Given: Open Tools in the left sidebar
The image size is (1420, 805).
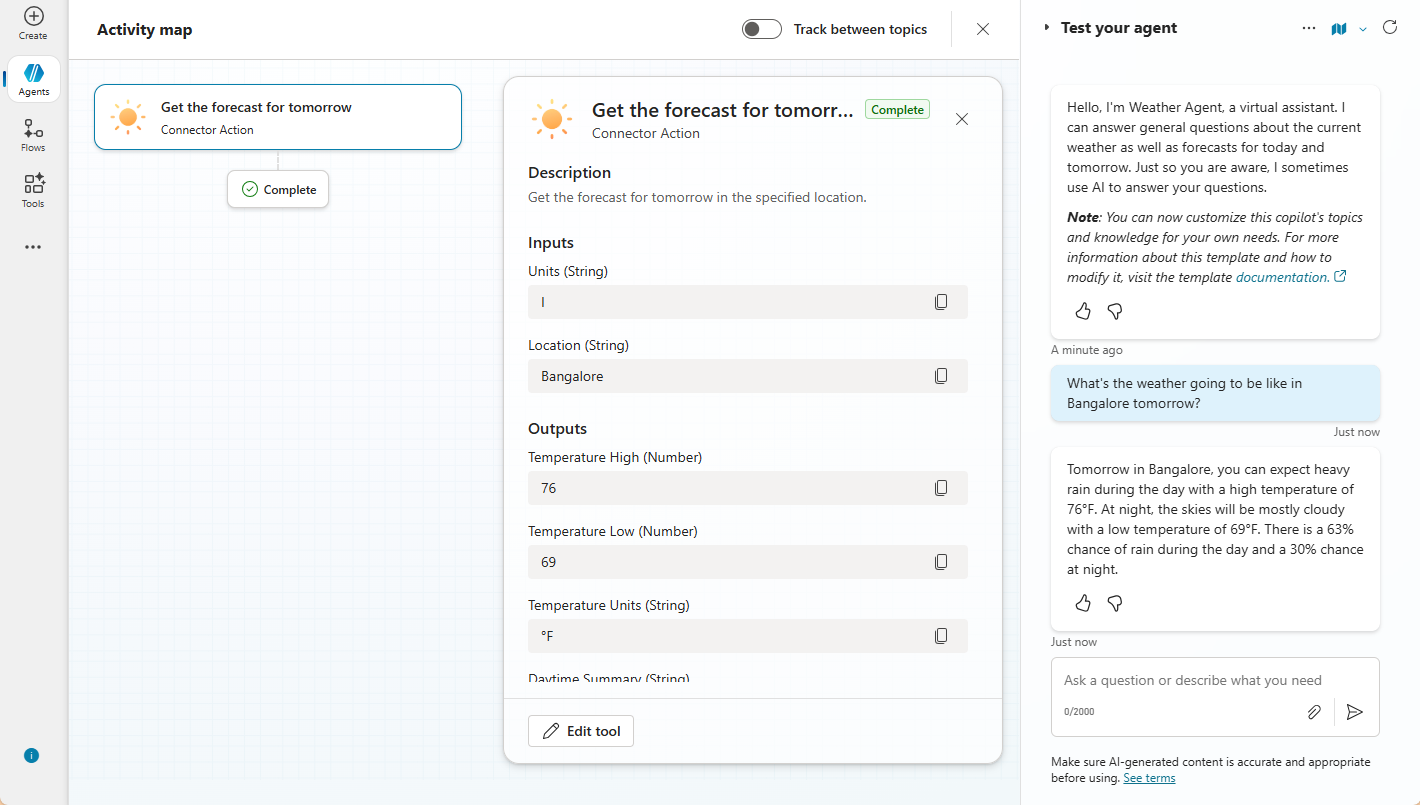Looking at the screenshot, I should [33, 190].
